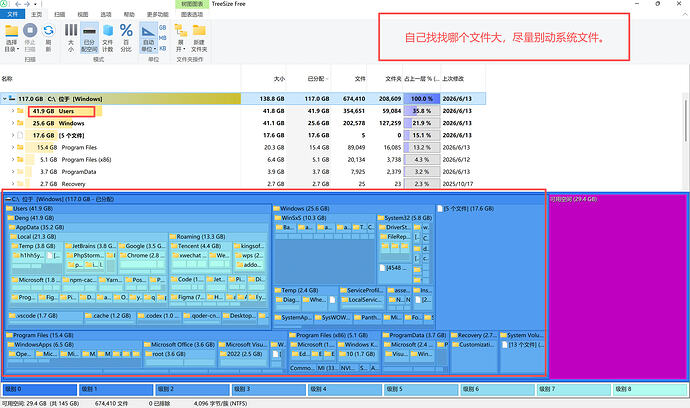Screen dimensions: 690x408
Task: Toggle the 已分配空间 allocated space mode
Action: (x=89, y=38)
